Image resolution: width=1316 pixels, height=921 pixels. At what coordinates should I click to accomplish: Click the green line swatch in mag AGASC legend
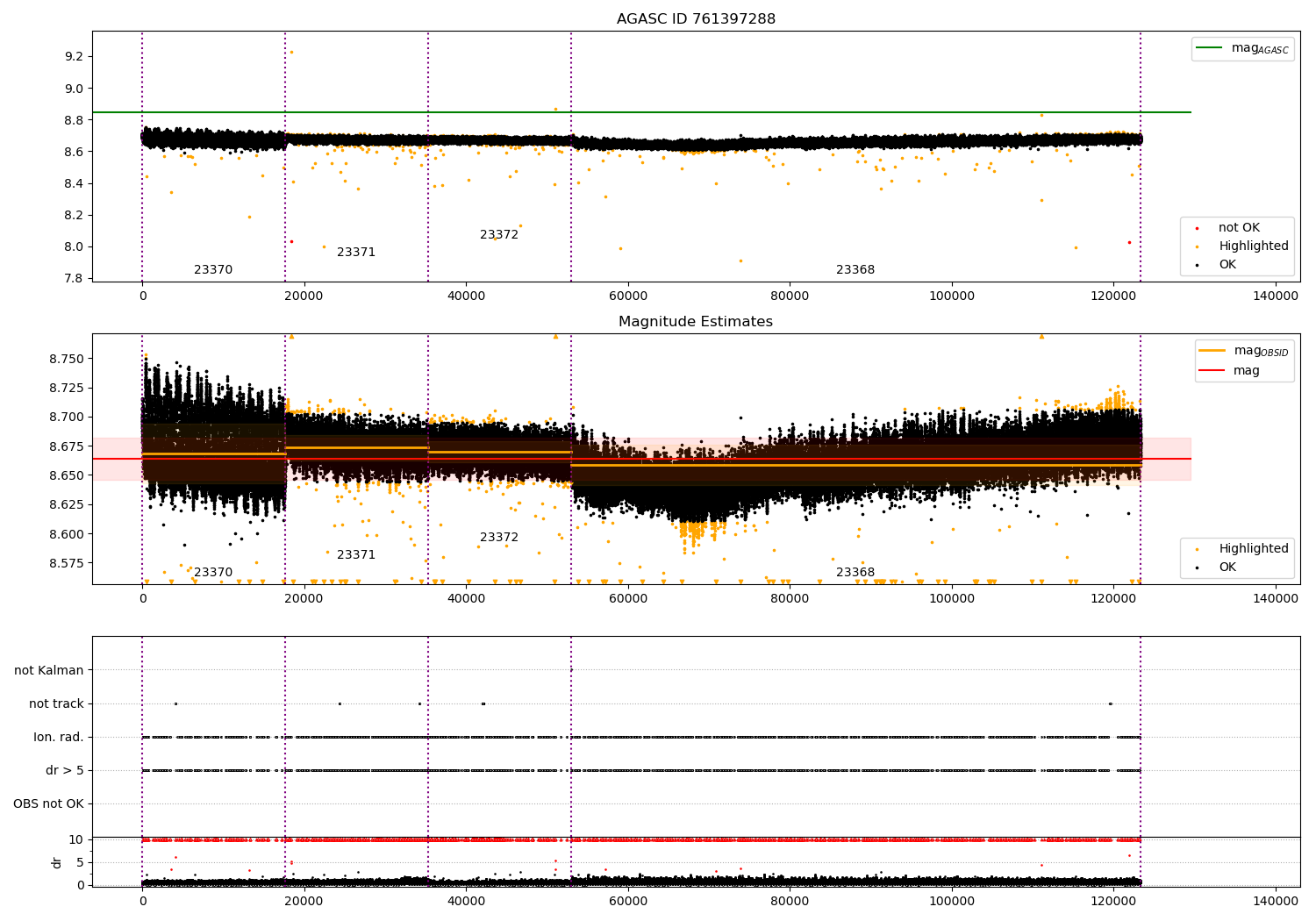pos(1210,48)
